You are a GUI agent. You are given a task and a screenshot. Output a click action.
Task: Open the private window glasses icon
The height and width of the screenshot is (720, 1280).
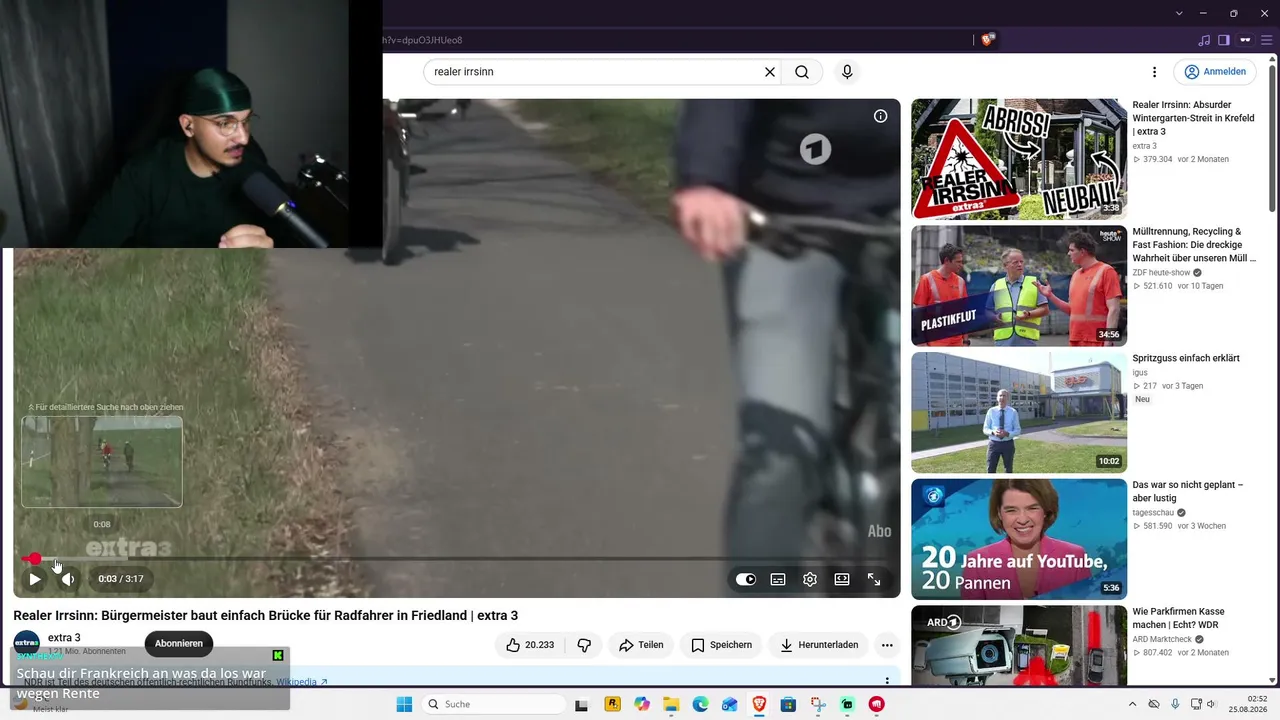click(1246, 40)
